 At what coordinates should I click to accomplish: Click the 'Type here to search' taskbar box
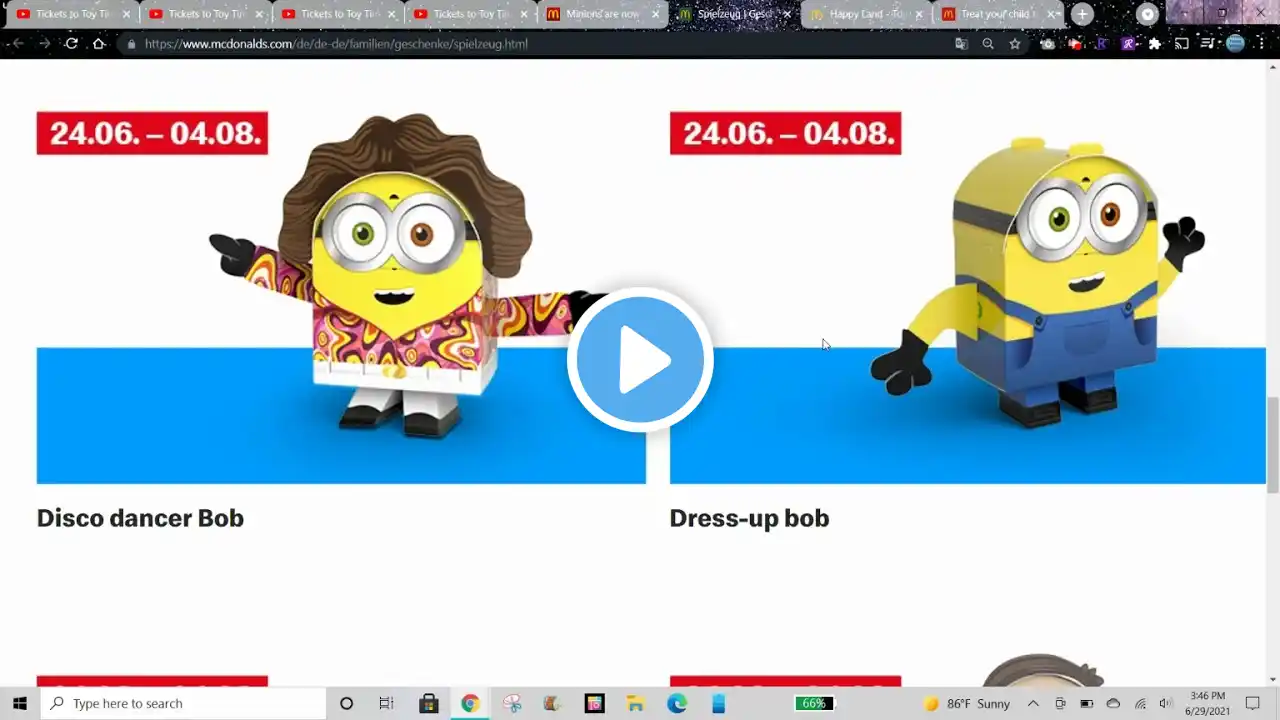pyautogui.click(x=184, y=703)
